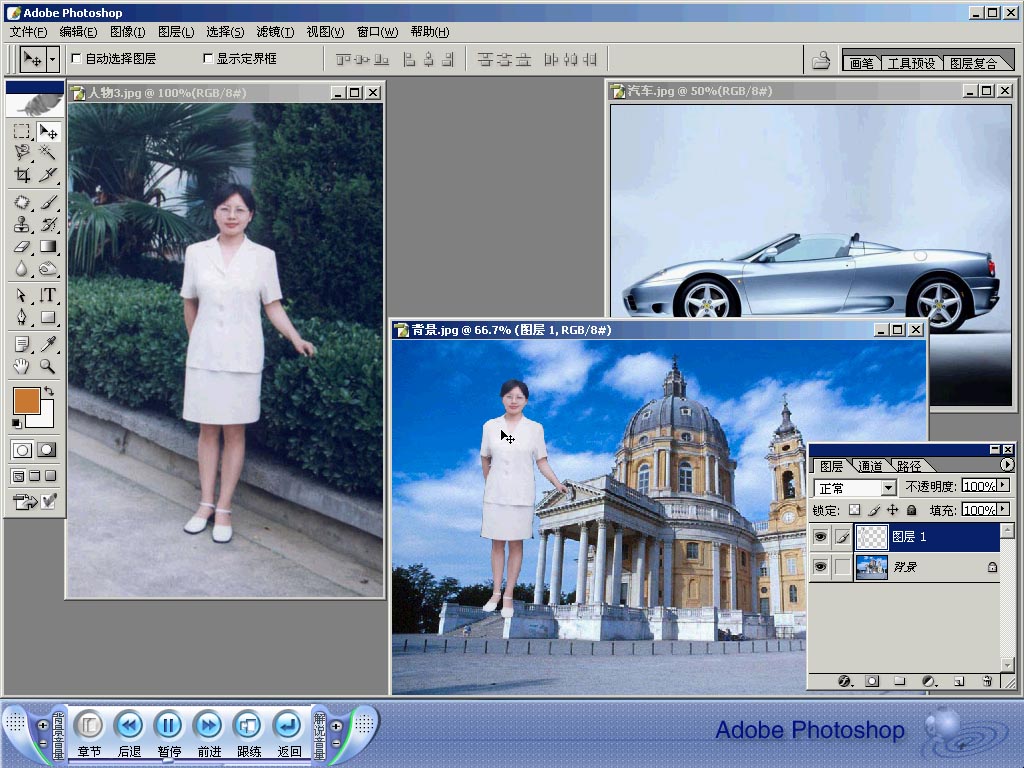Switch to Quick Mask mode
This screenshot has width=1024, height=768.
[47, 450]
